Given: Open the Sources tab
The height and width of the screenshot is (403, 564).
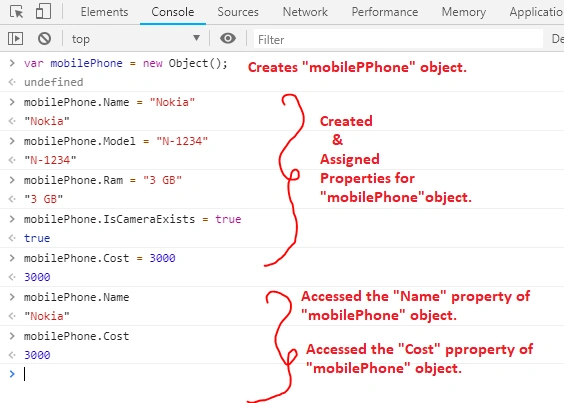Looking at the screenshot, I should [x=238, y=12].
